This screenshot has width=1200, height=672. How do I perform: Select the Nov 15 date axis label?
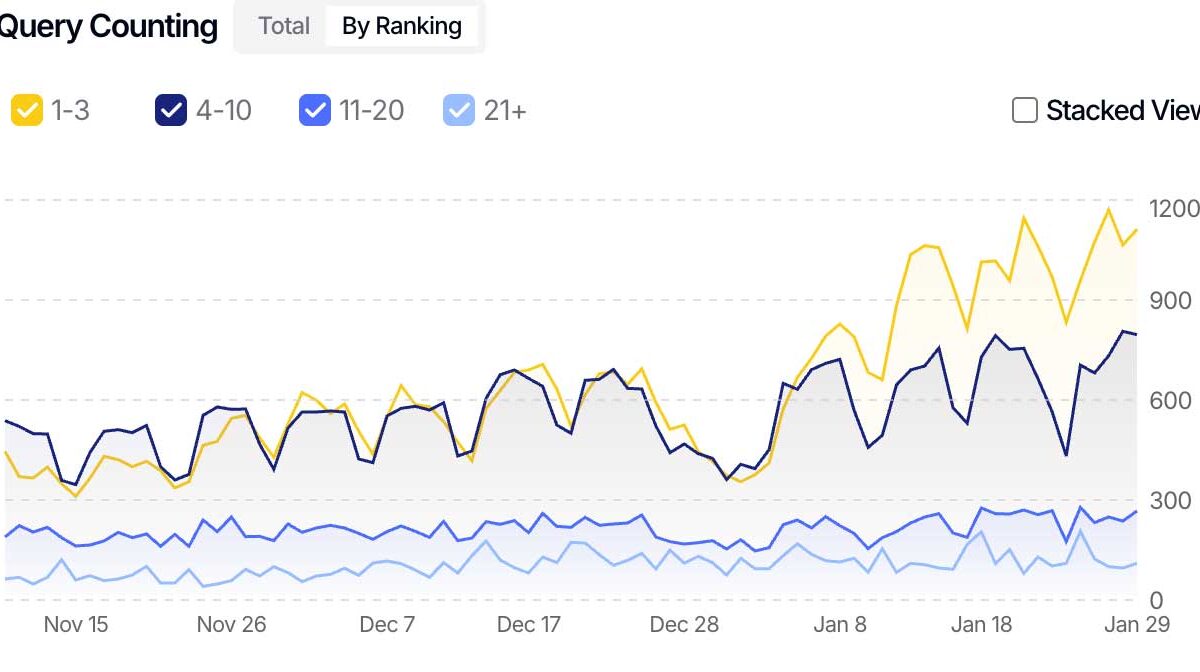[x=76, y=625]
